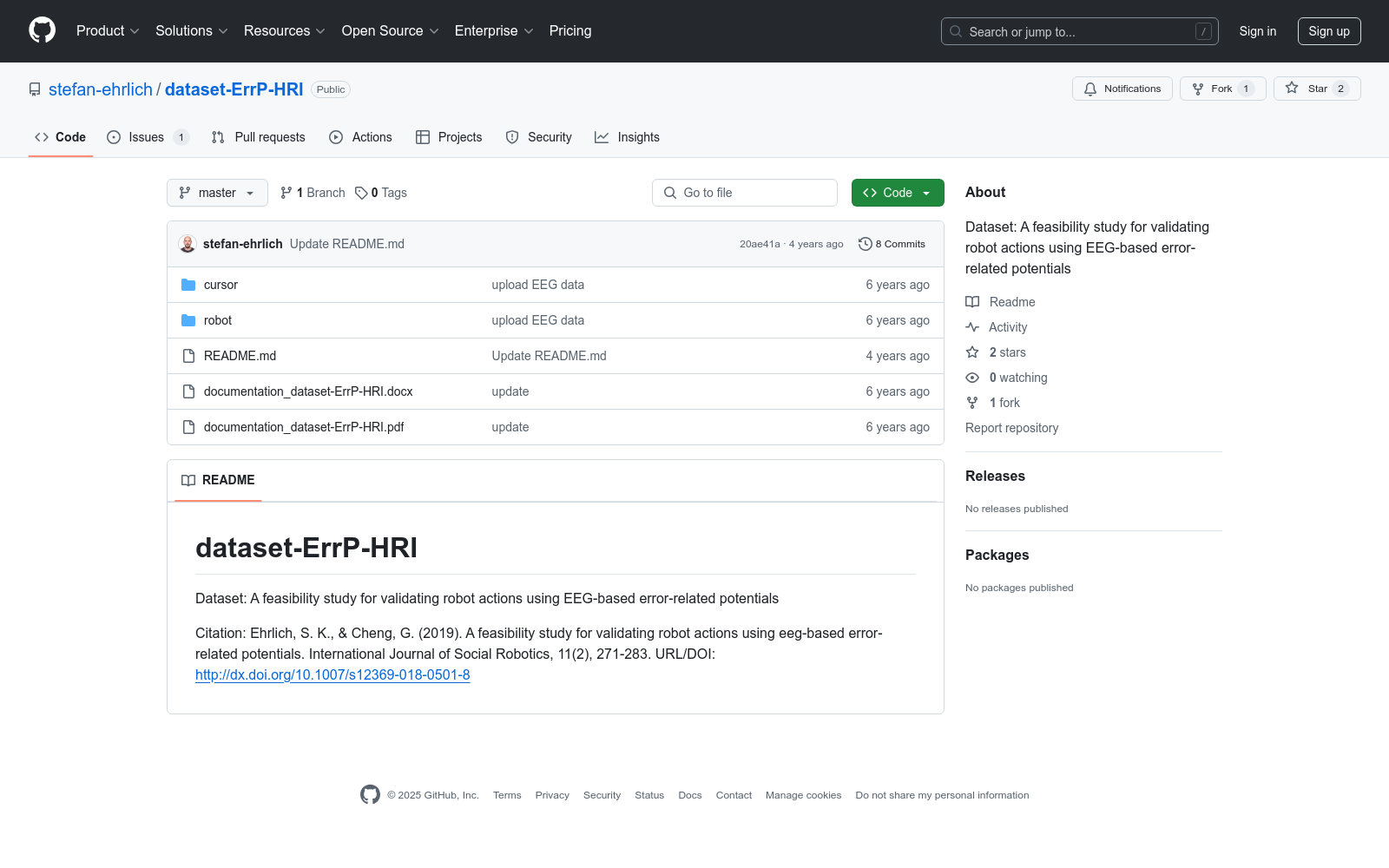Open the Actions tab
The height and width of the screenshot is (868, 1389).
click(x=361, y=137)
